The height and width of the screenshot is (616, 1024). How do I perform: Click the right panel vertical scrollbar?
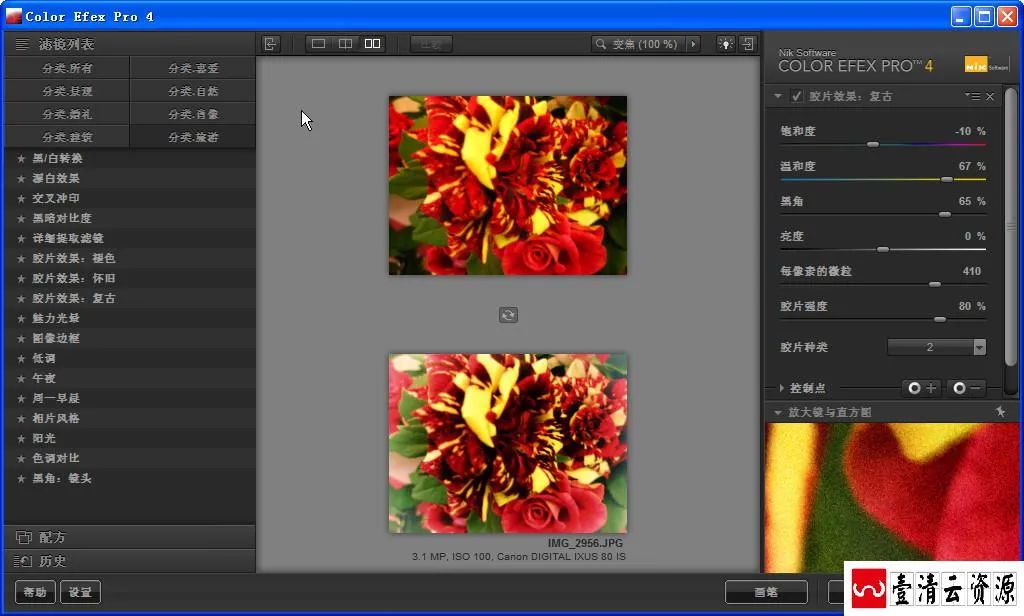pyautogui.click(x=1010, y=227)
